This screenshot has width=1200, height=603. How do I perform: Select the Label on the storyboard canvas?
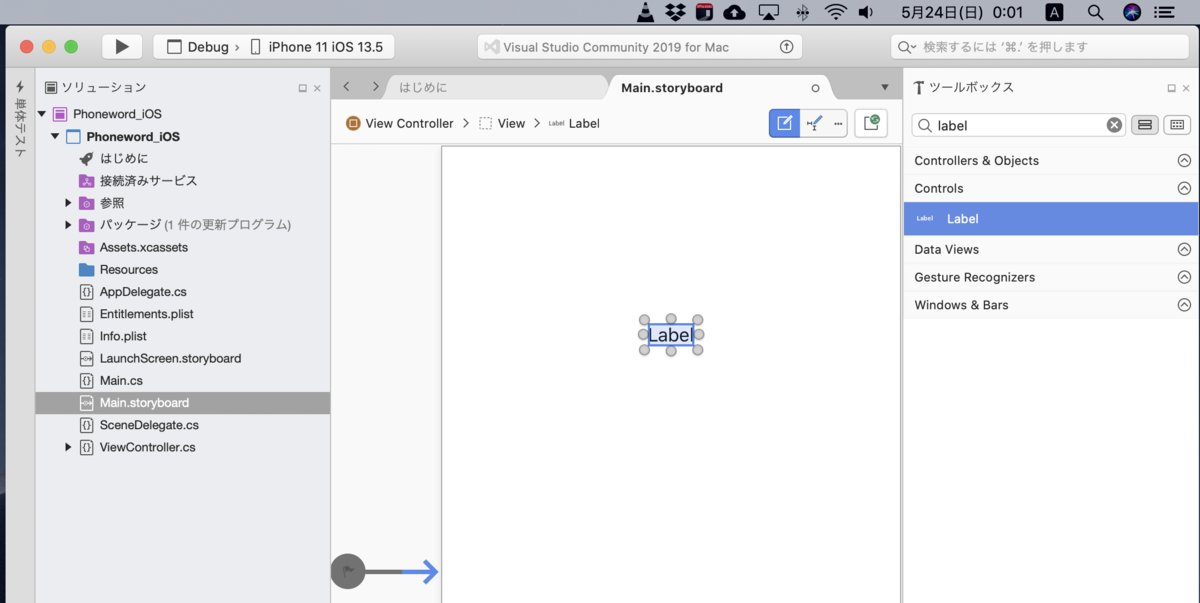pyautogui.click(x=670, y=335)
